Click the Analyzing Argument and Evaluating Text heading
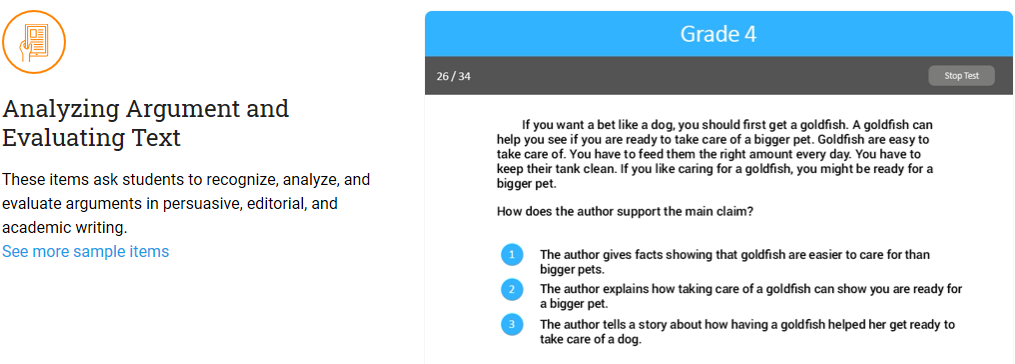This screenshot has width=1015, height=364. pos(146,123)
